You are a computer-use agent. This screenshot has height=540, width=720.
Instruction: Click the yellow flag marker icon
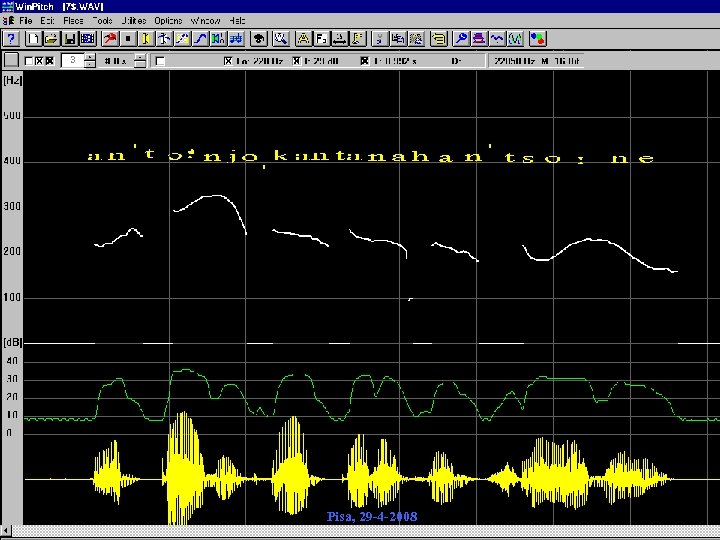358,39
